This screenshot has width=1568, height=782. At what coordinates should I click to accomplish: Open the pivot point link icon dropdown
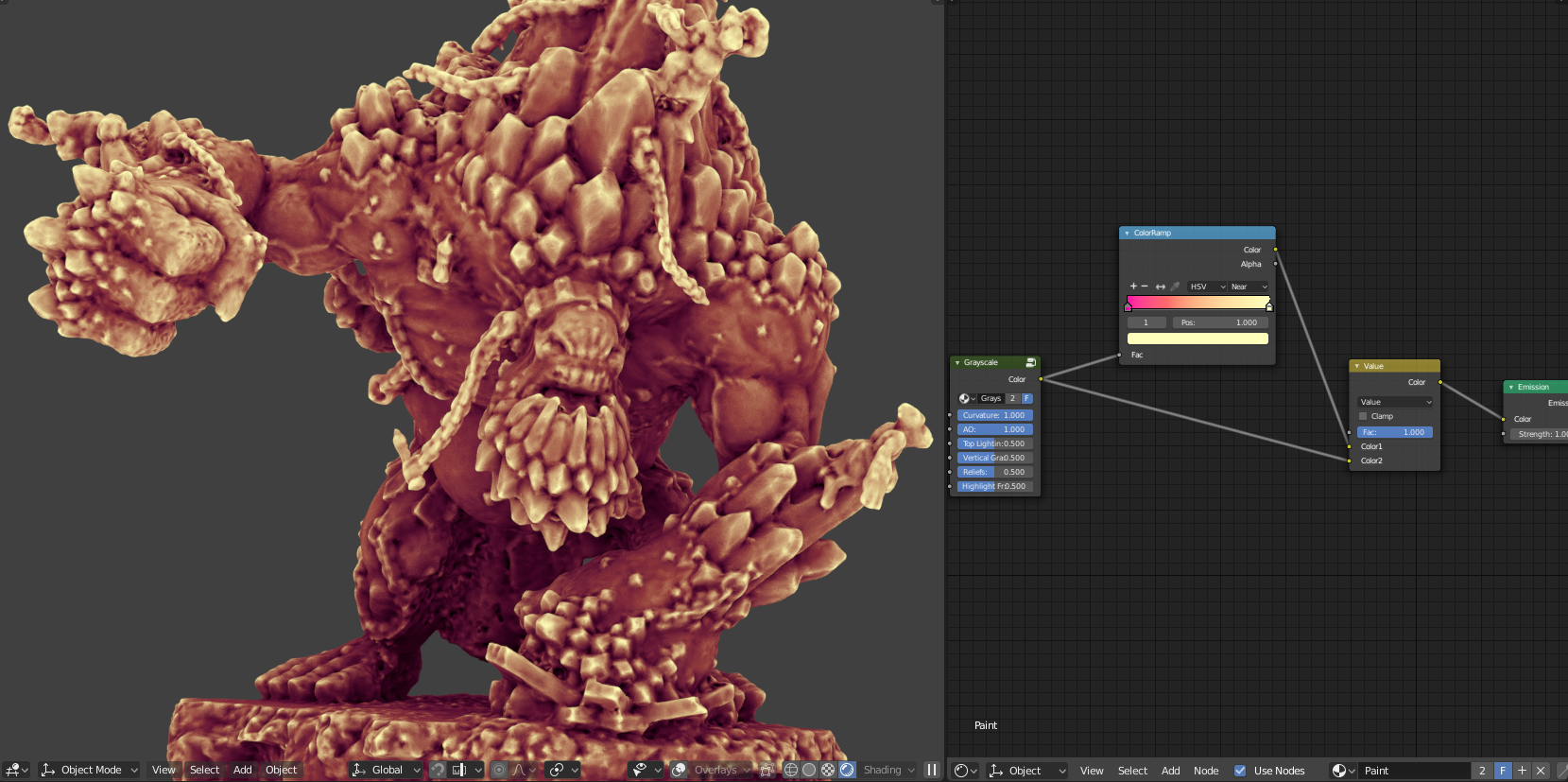[x=563, y=770]
